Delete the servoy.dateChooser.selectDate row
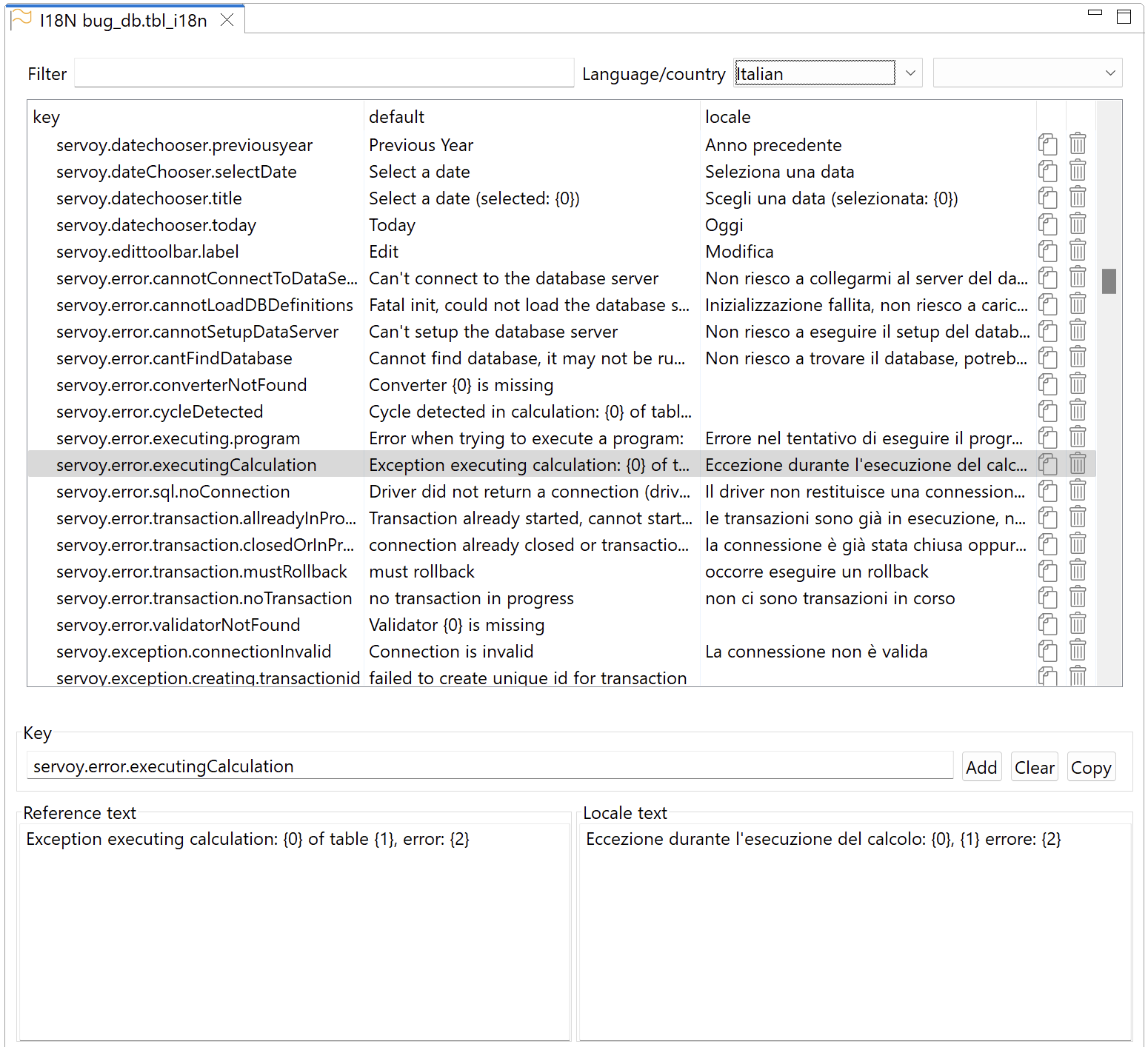Screen dimensions: 1148x1047 click(1078, 171)
